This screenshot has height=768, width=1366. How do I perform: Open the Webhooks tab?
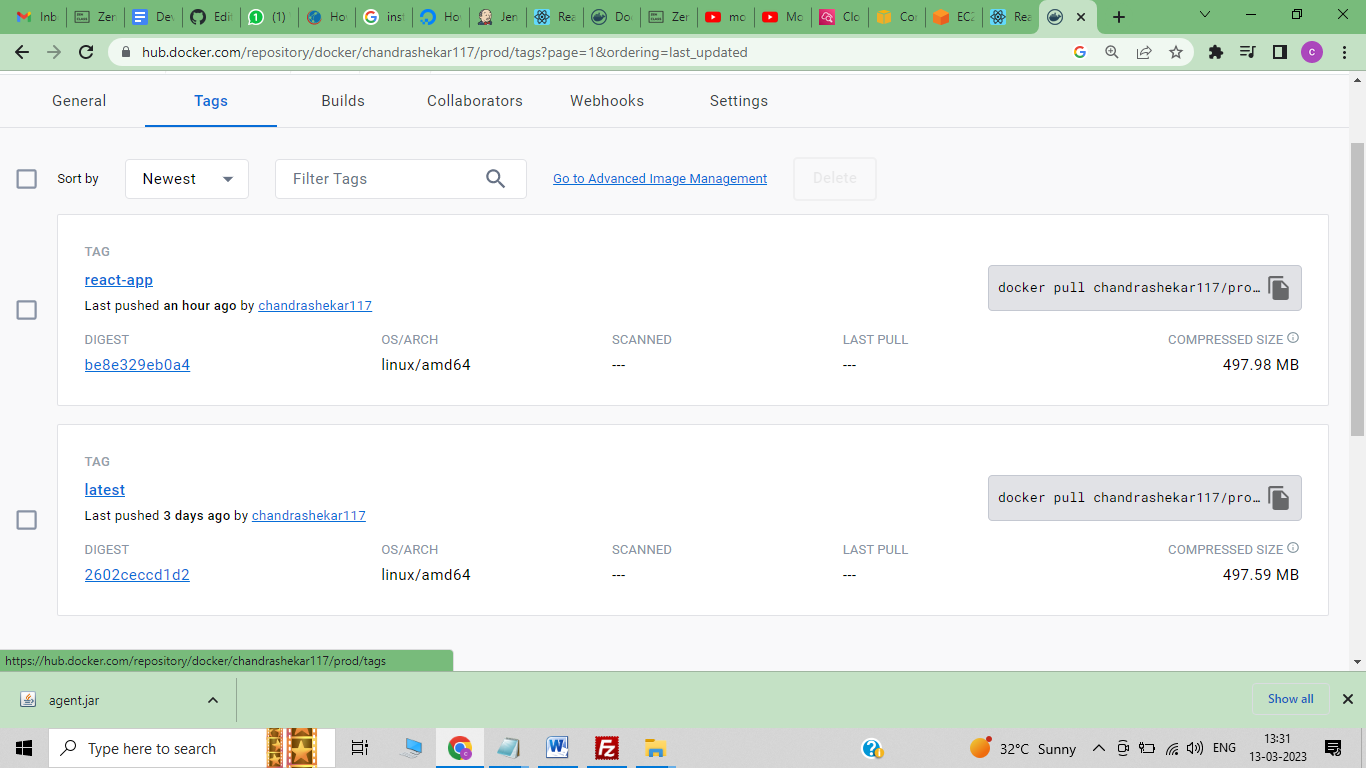606,100
